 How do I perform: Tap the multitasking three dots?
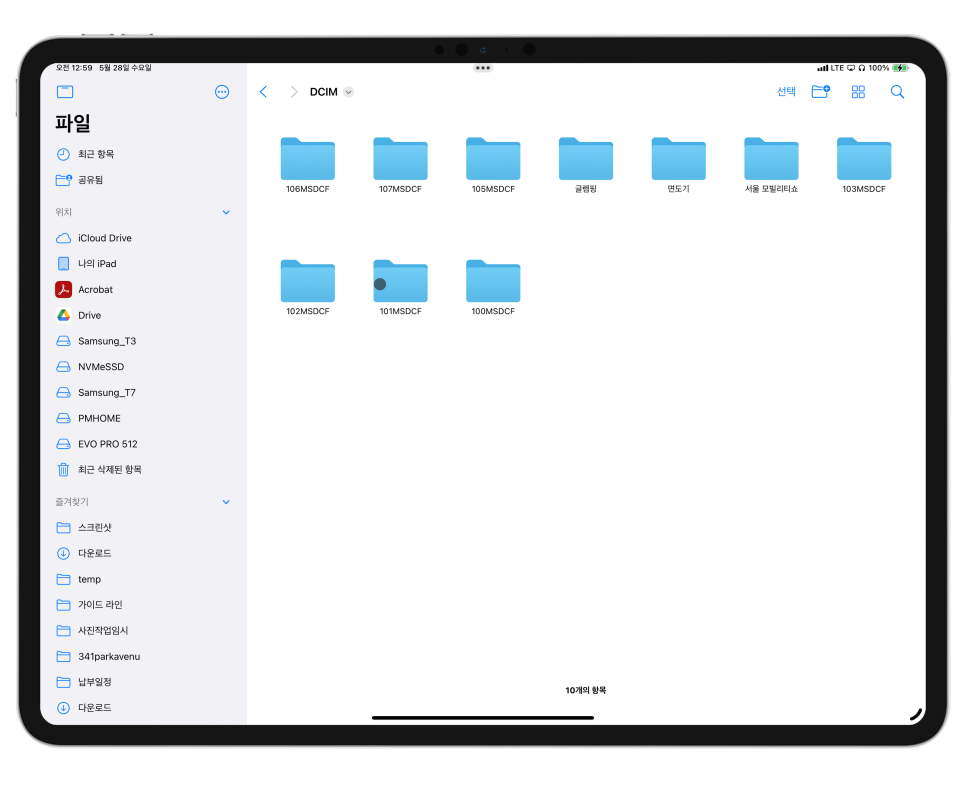(x=483, y=68)
